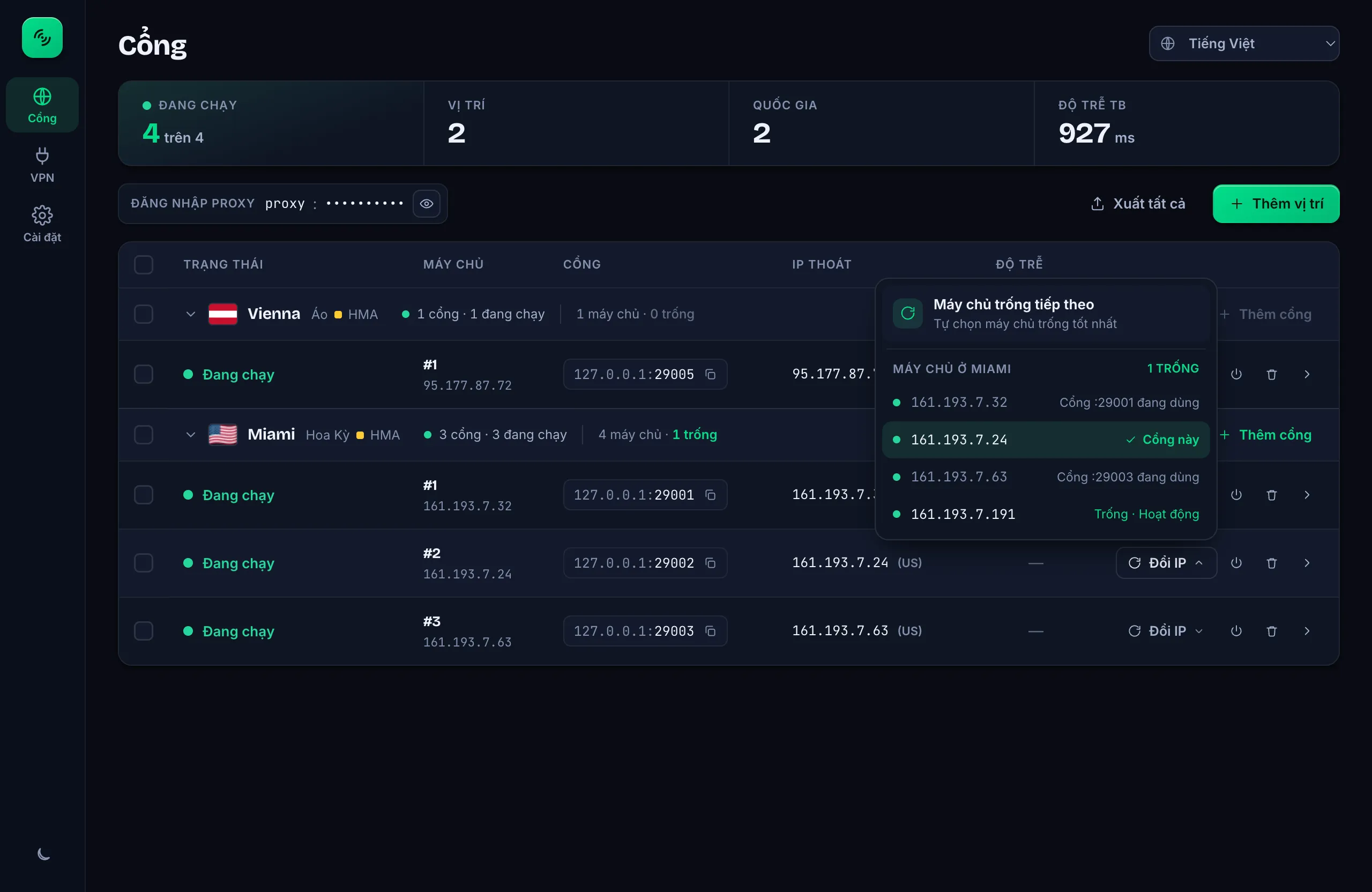Image resolution: width=1372 pixels, height=892 pixels.
Task: Delete the Vienna port 29005 row
Action: pos(1271,374)
